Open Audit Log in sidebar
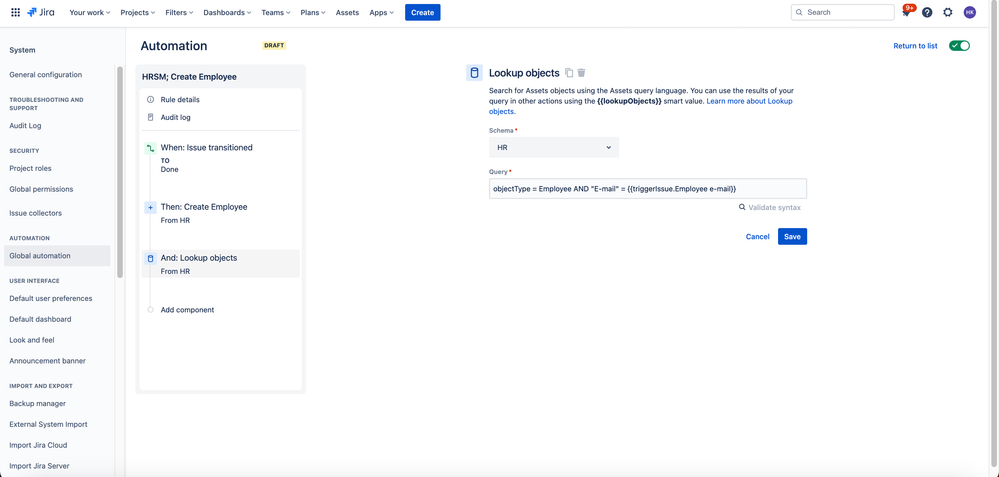The width and height of the screenshot is (999, 477). pyautogui.click(x=25, y=126)
